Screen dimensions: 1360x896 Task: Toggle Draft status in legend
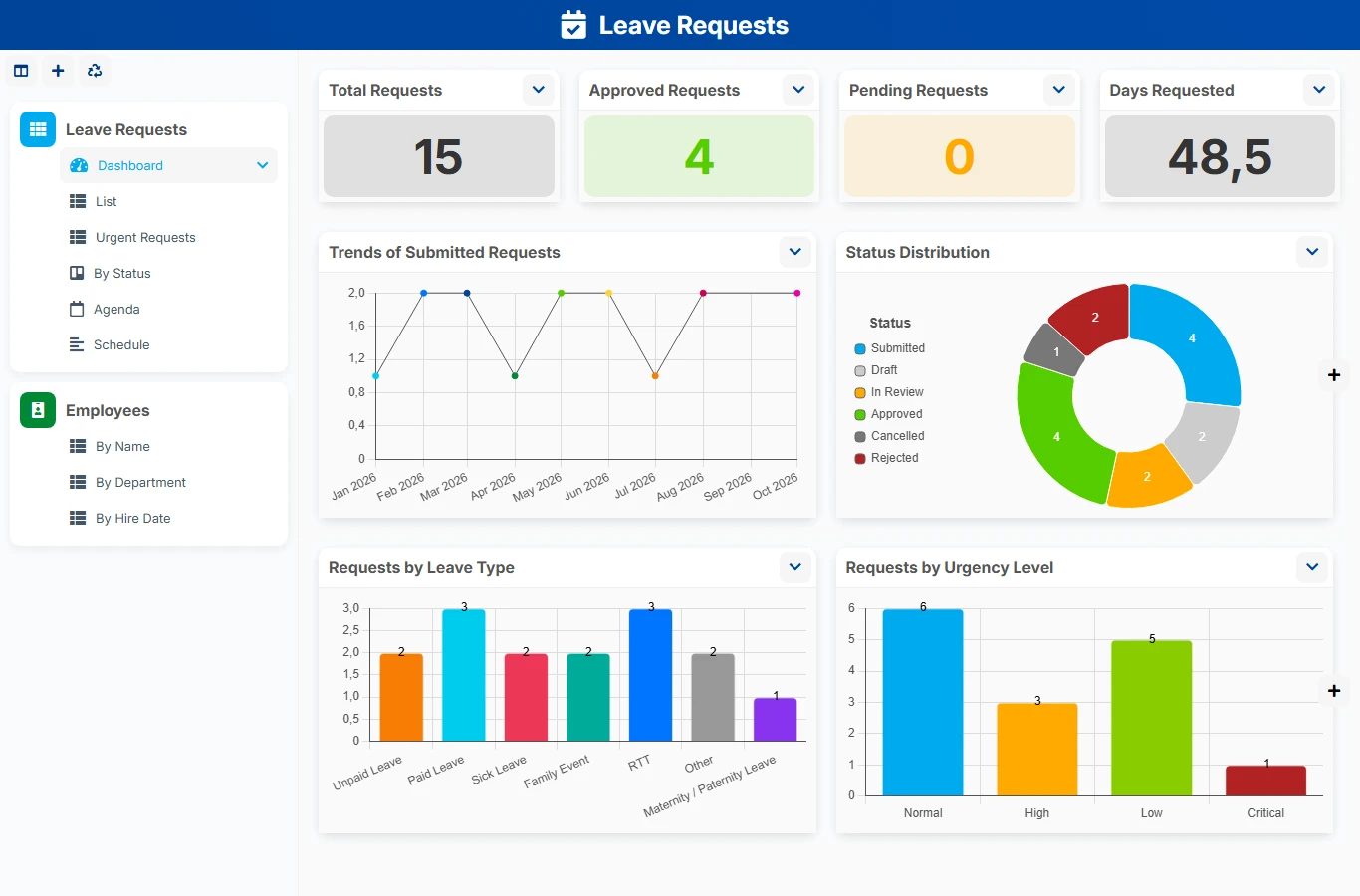[x=876, y=370]
